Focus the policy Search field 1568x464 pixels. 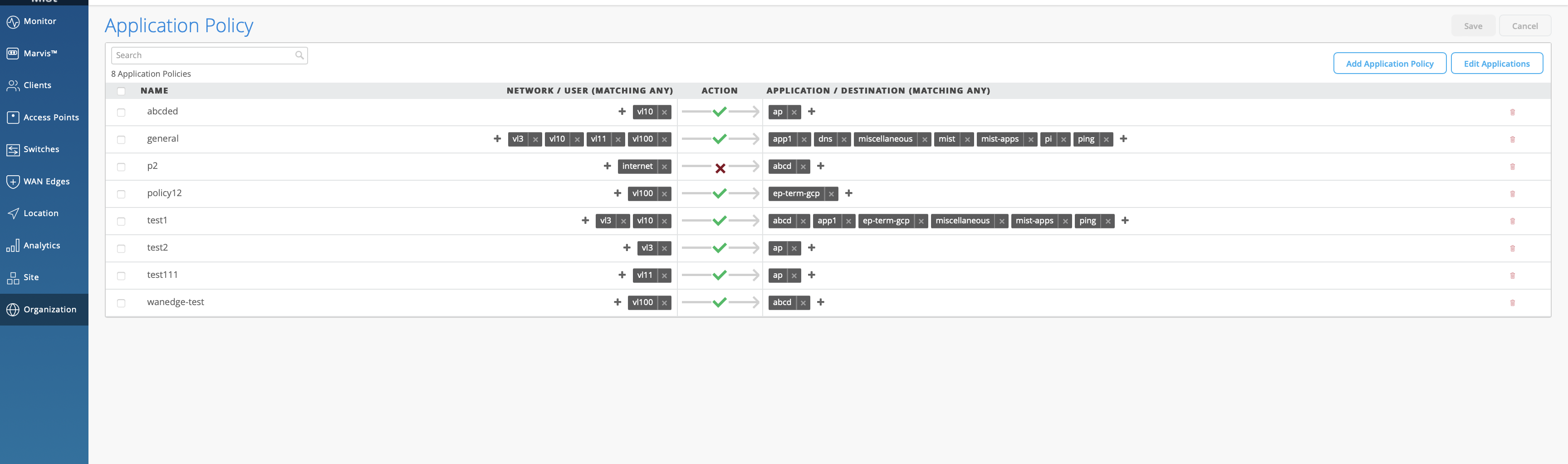(x=204, y=55)
